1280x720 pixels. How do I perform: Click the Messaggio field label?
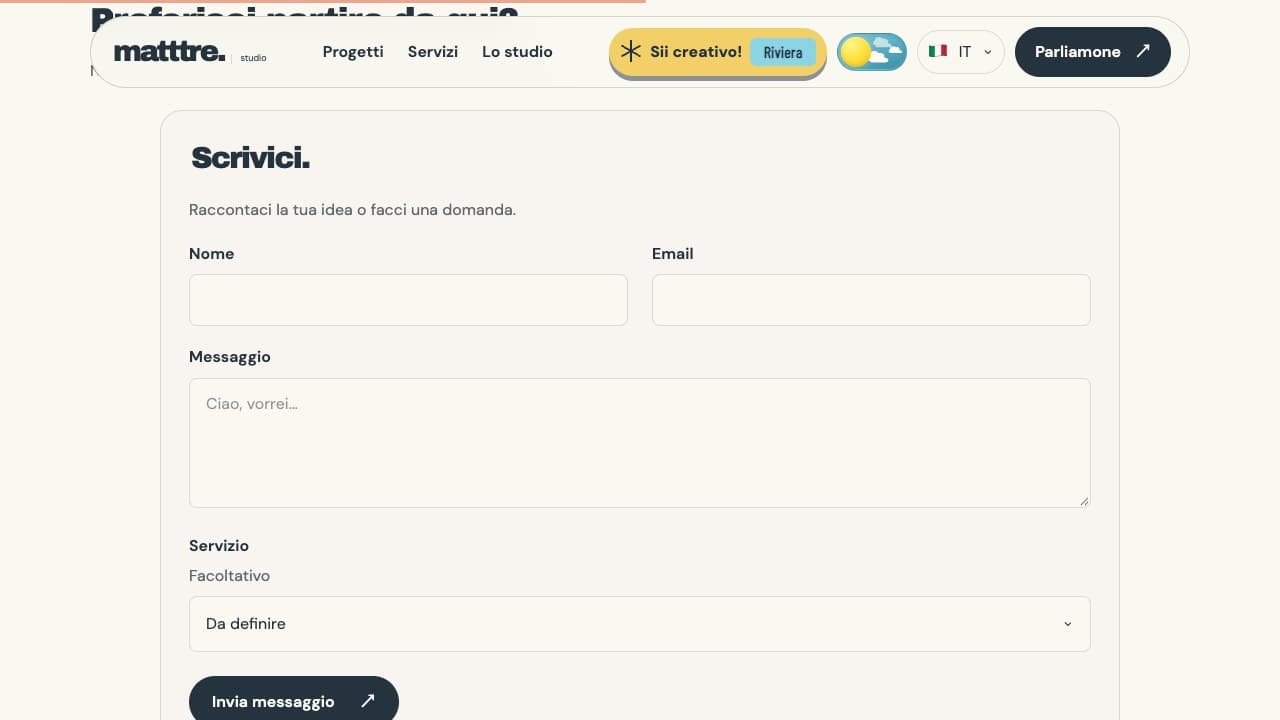click(230, 357)
